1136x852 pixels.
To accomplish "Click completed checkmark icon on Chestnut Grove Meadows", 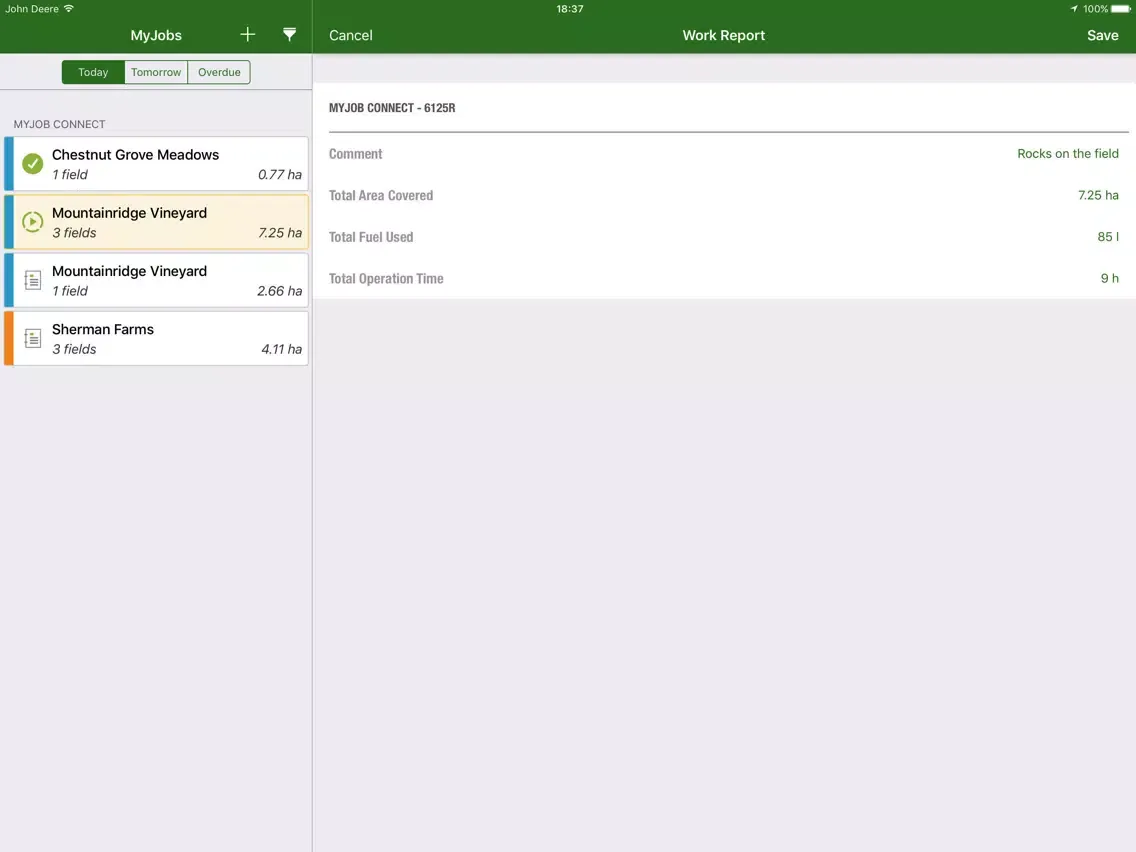I will coord(33,164).
